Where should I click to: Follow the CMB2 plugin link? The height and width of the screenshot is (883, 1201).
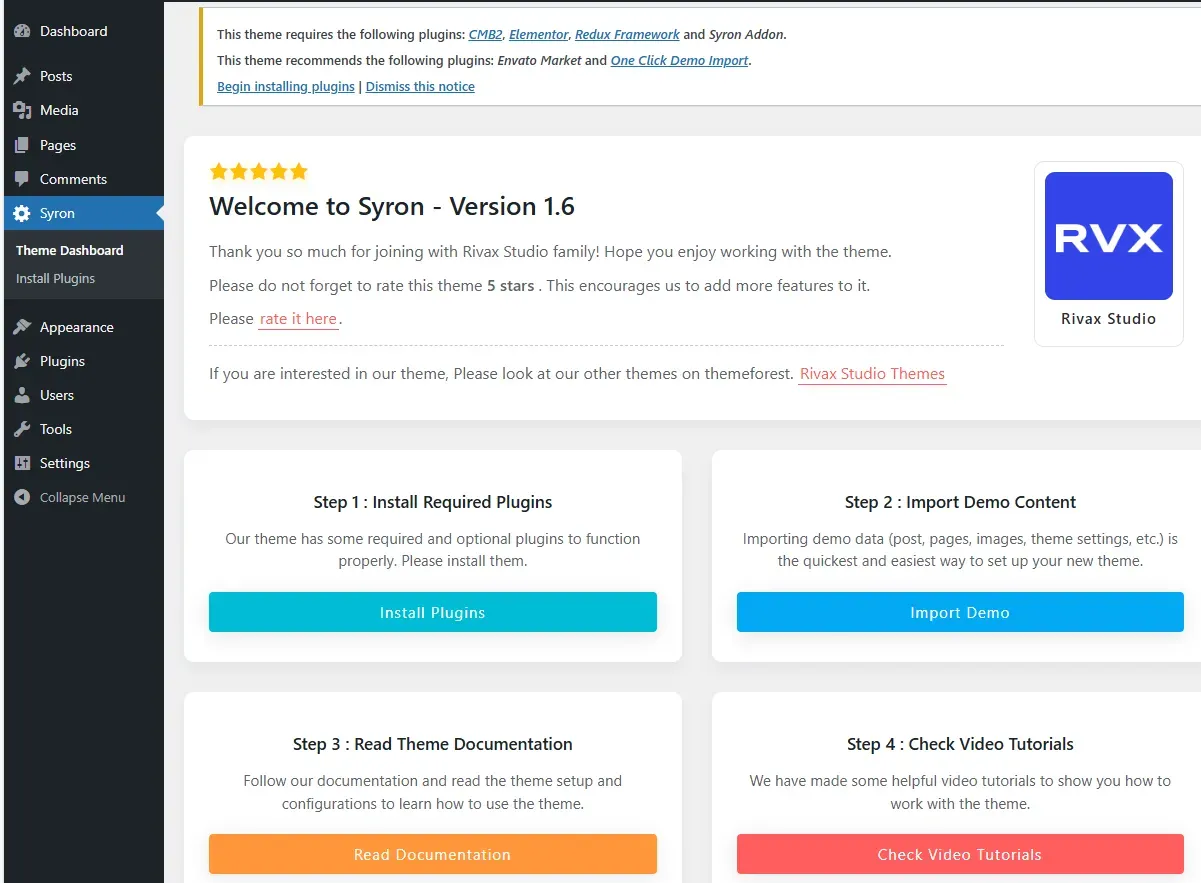pyautogui.click(x=486, y=34)
